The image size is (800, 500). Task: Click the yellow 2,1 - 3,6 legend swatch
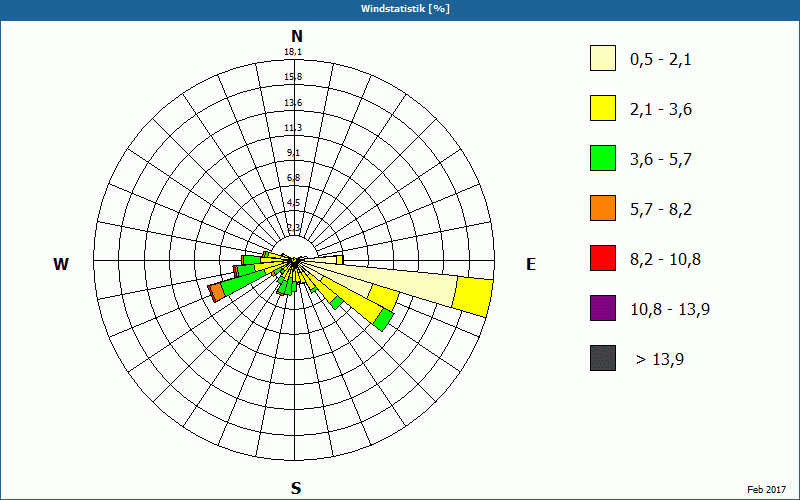pyautogui.click(x=603, y=108)
